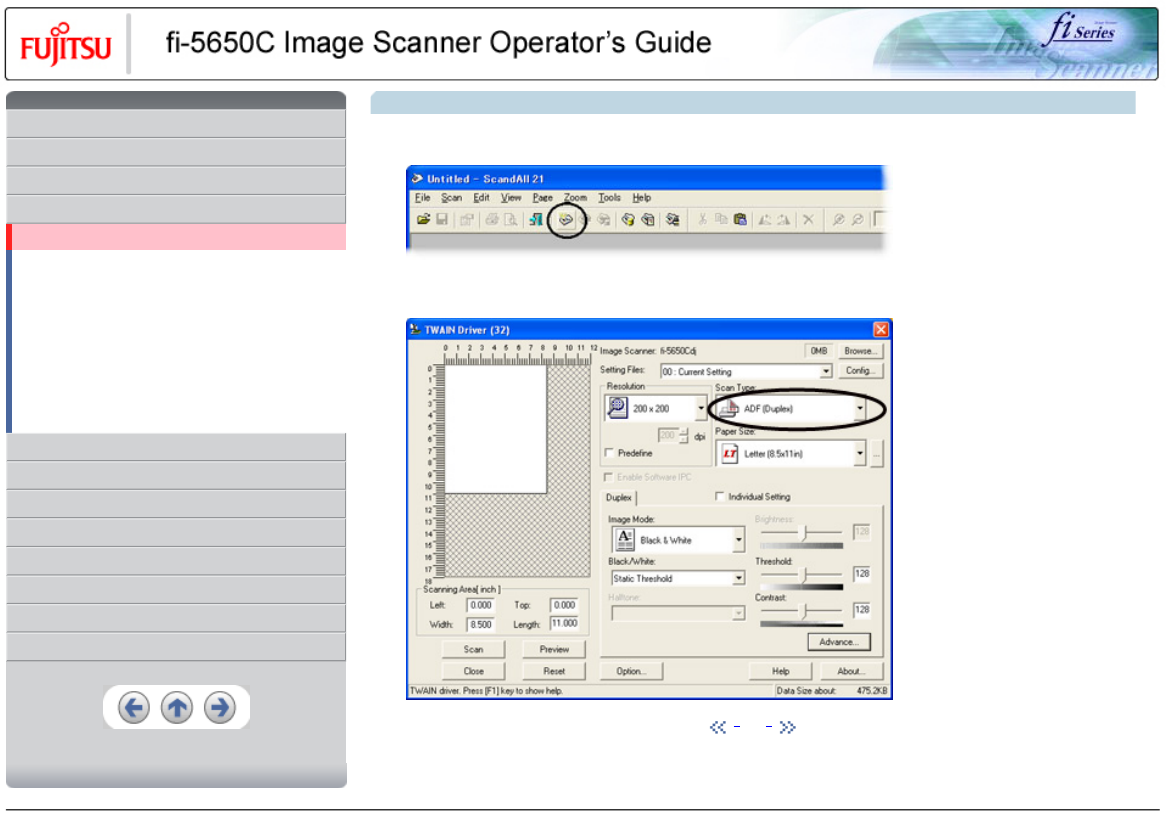This screenshot has width=1166, height=813.
Task: Go to the next page arrow button
Action: 220,707
